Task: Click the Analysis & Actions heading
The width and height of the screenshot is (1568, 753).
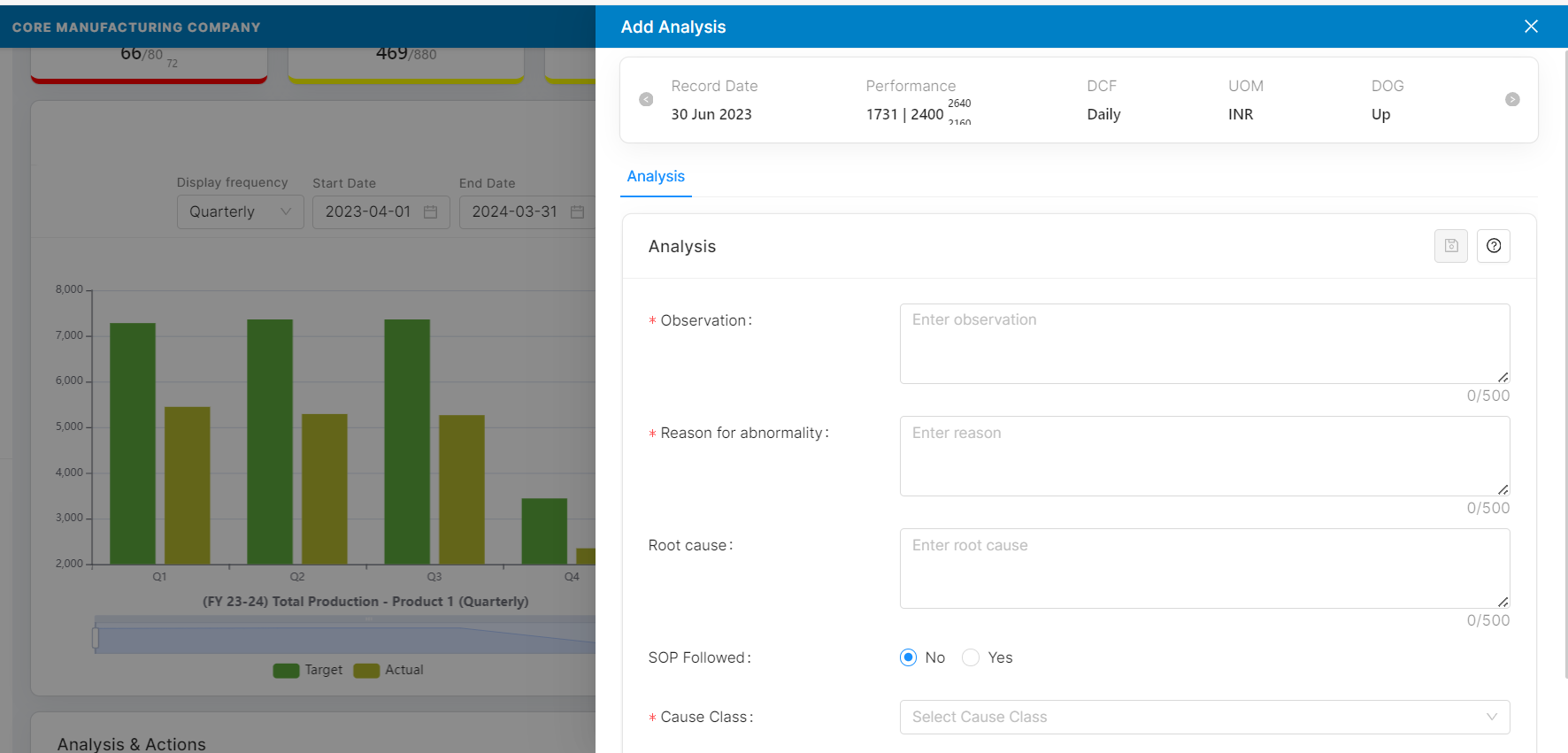Action: pos(132,744)
